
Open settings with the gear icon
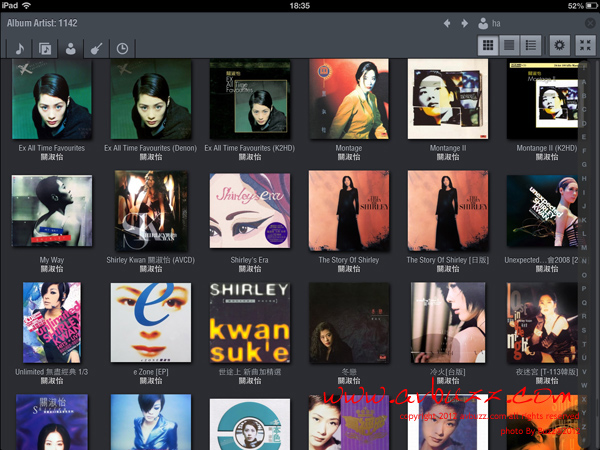click(x=559, y=45)
